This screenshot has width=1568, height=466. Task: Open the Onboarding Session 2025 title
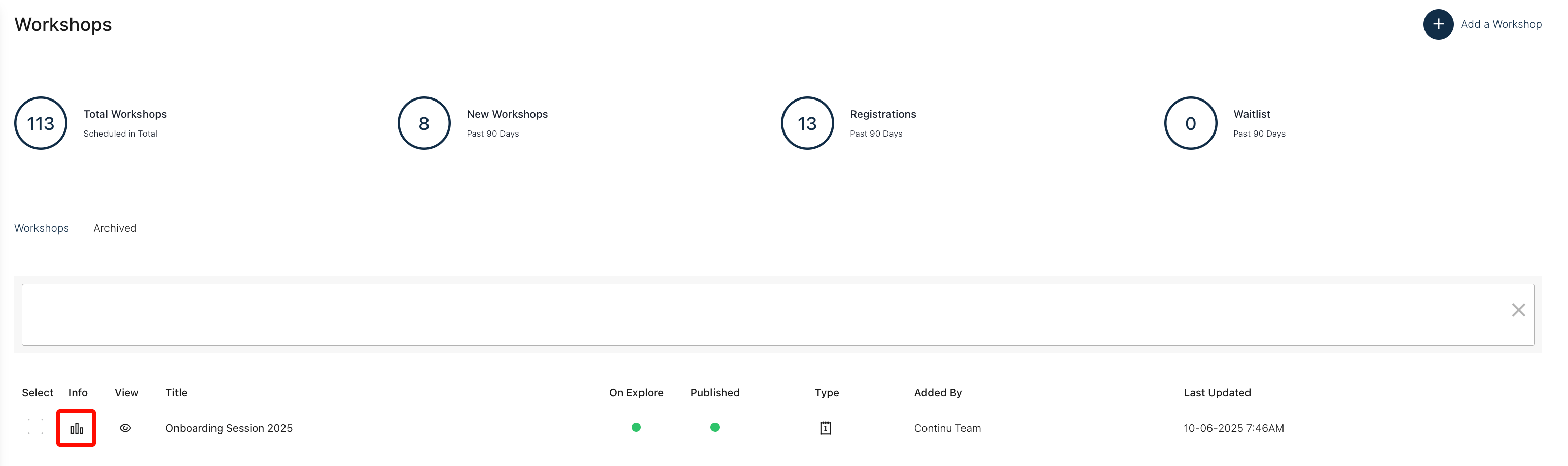(x=229, y=428)
